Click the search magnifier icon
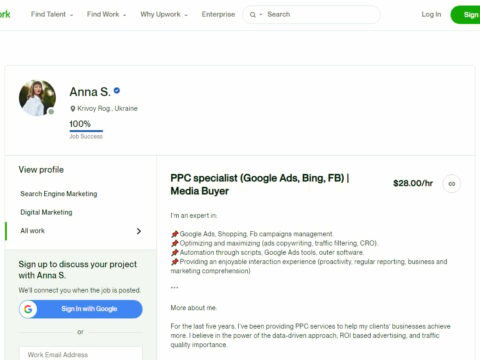Screen dimensions: 480x360 253,15
